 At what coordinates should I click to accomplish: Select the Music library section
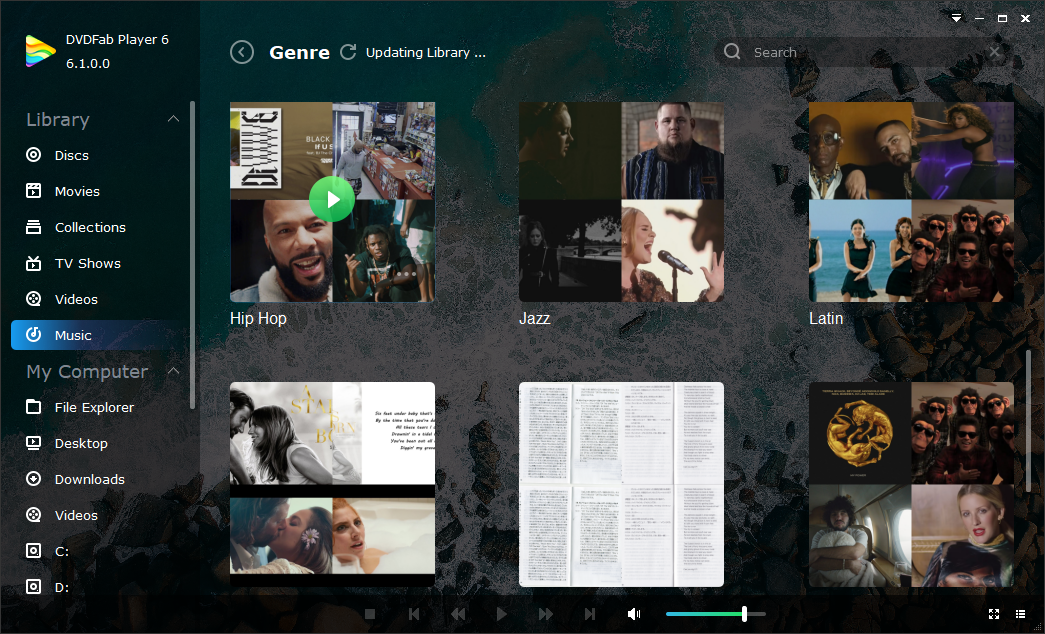pyautogui.click(x=100, y=335)
